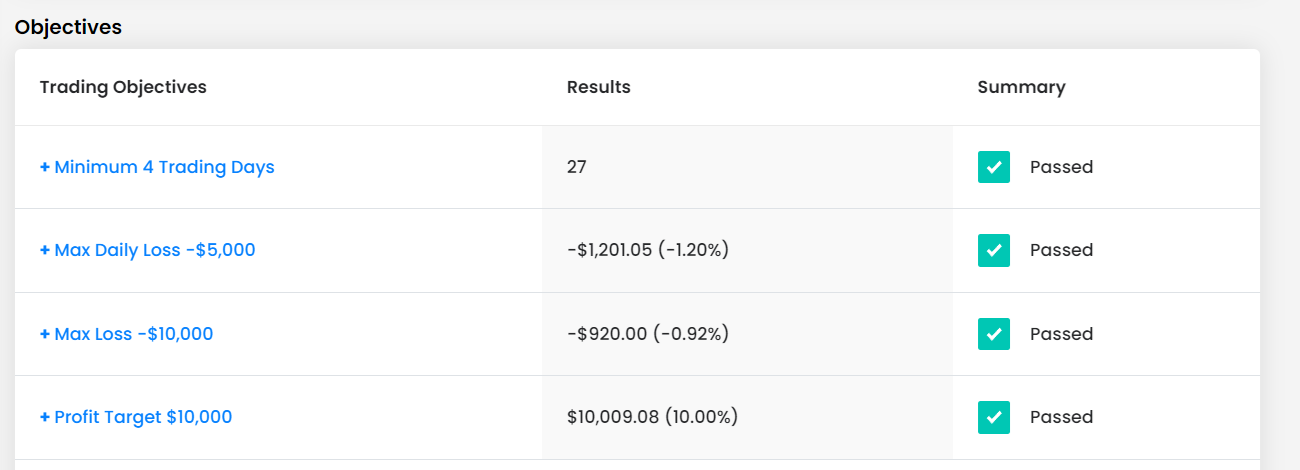Click the Passed label for Profit Target

pos(1062,417)
